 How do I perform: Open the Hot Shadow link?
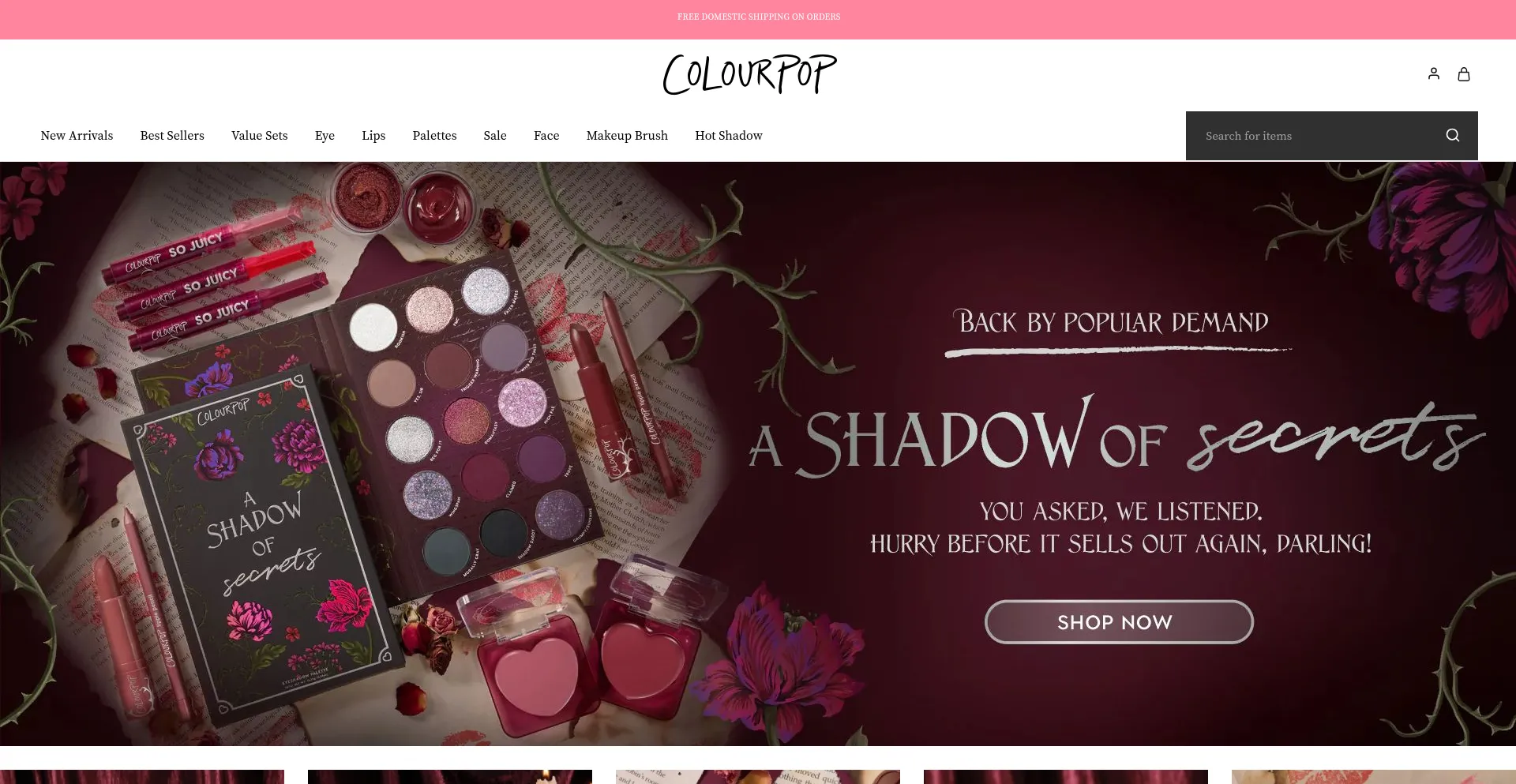click(x=729, y=136)
